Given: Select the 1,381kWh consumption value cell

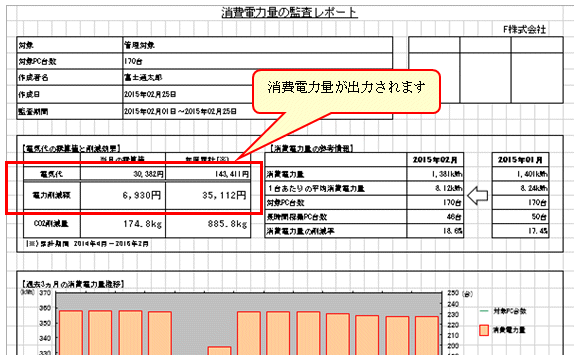Looking at the screenshot, I should tap(435, 174).
